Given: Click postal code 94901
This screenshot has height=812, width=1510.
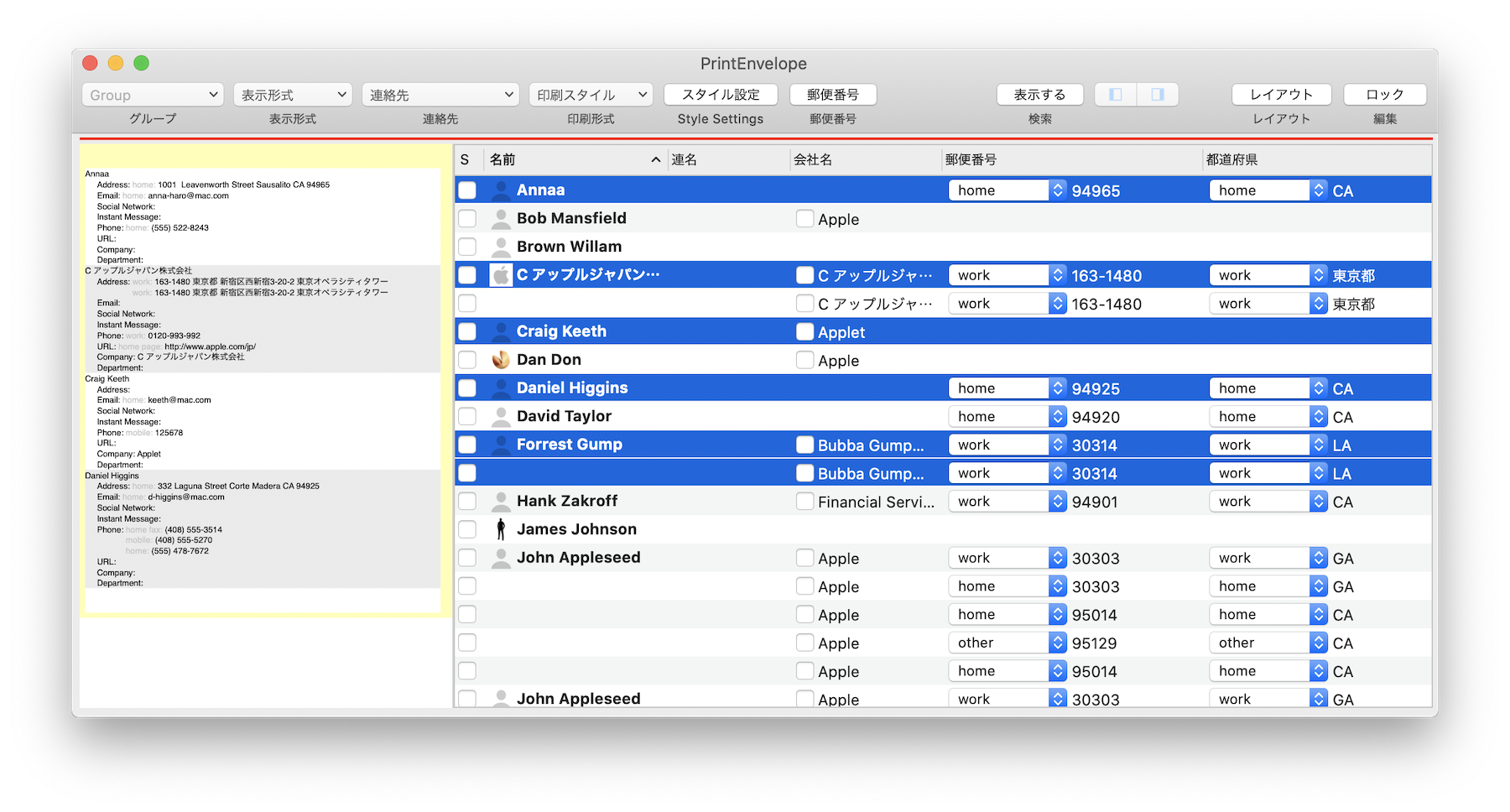Looking at the screenshot, I should (1095, 502).
